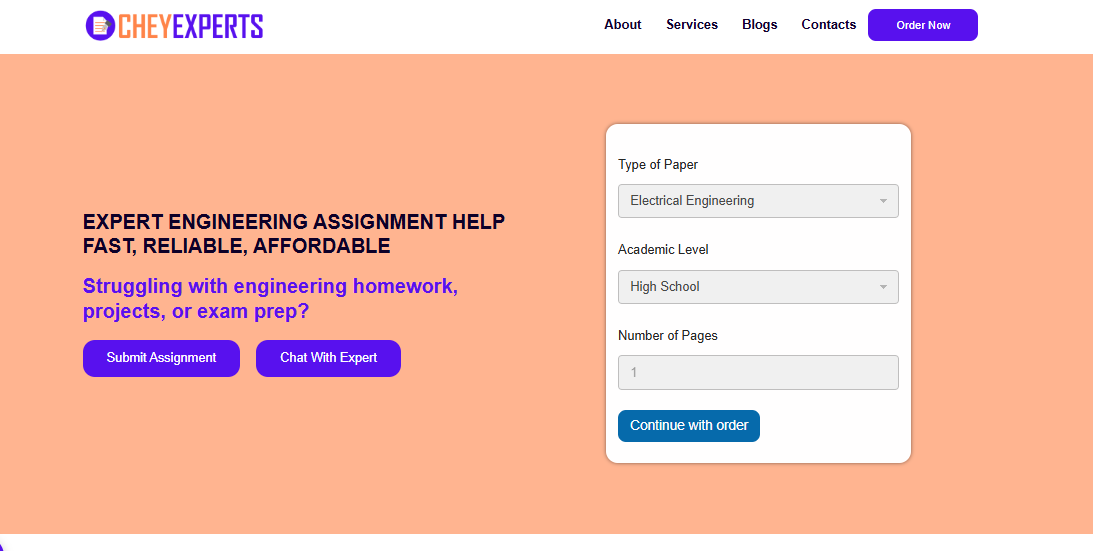
Task: Open the Electrical Engineering paper type dropdown
Action: (745, 201)
